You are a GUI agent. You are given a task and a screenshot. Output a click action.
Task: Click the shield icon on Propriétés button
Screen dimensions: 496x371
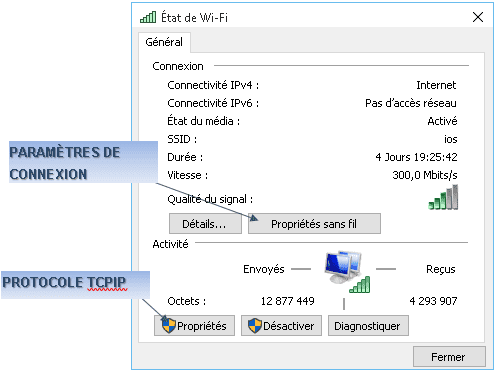point(169,326)
